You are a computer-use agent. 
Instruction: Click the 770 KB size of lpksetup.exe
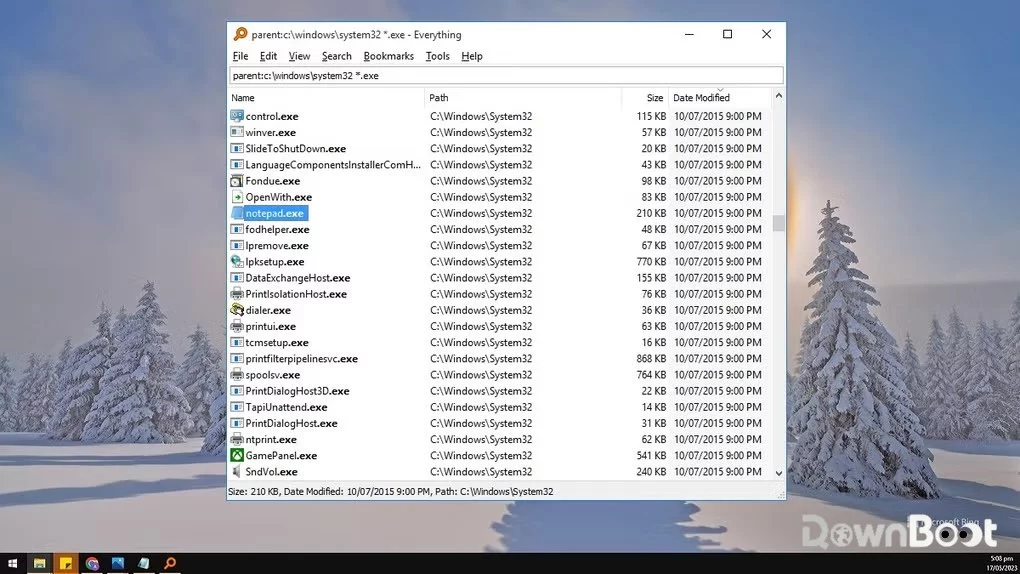coord(651,262)
